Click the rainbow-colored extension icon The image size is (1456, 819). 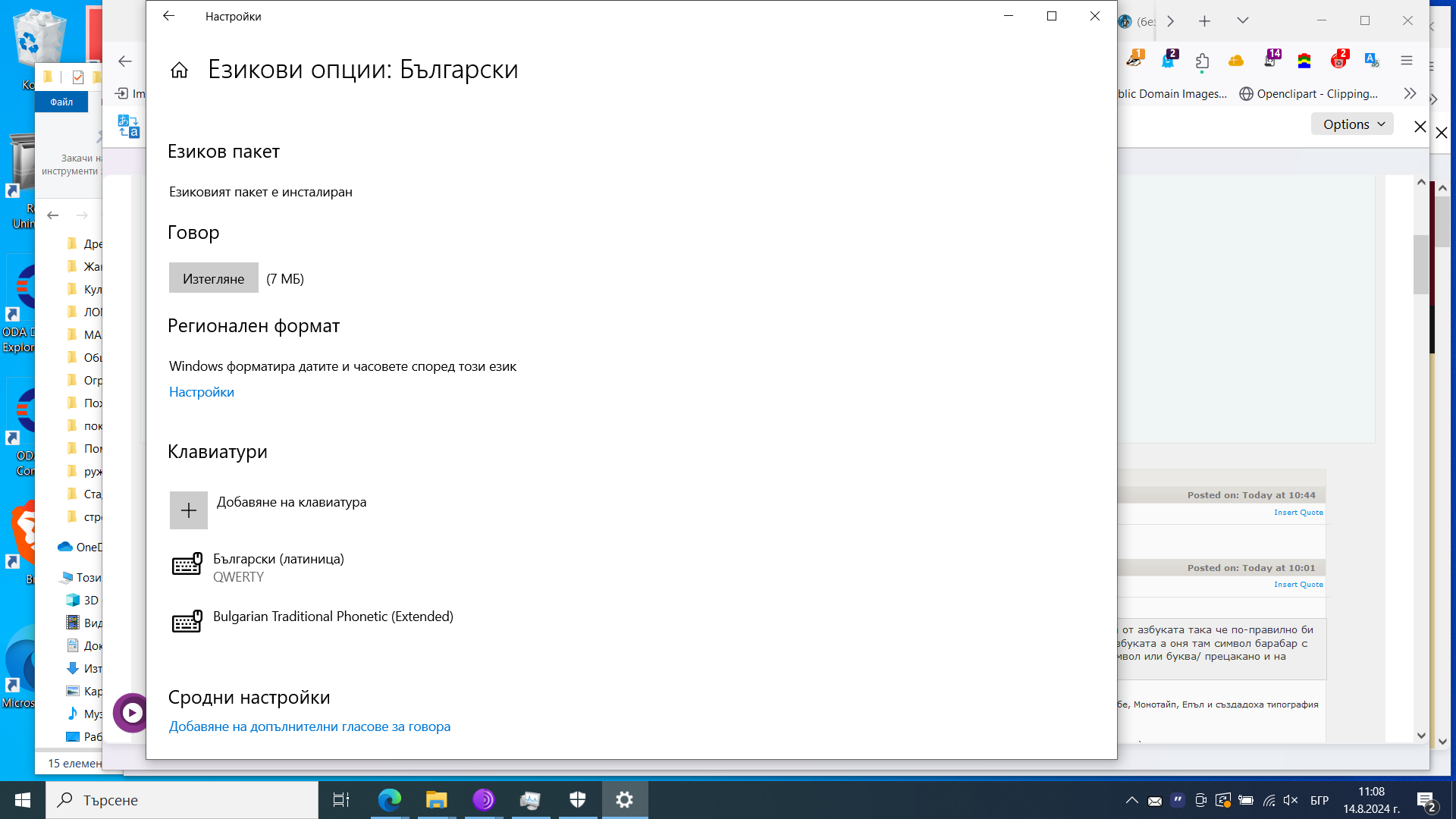pyautogui.click(x=1304, y=61)
